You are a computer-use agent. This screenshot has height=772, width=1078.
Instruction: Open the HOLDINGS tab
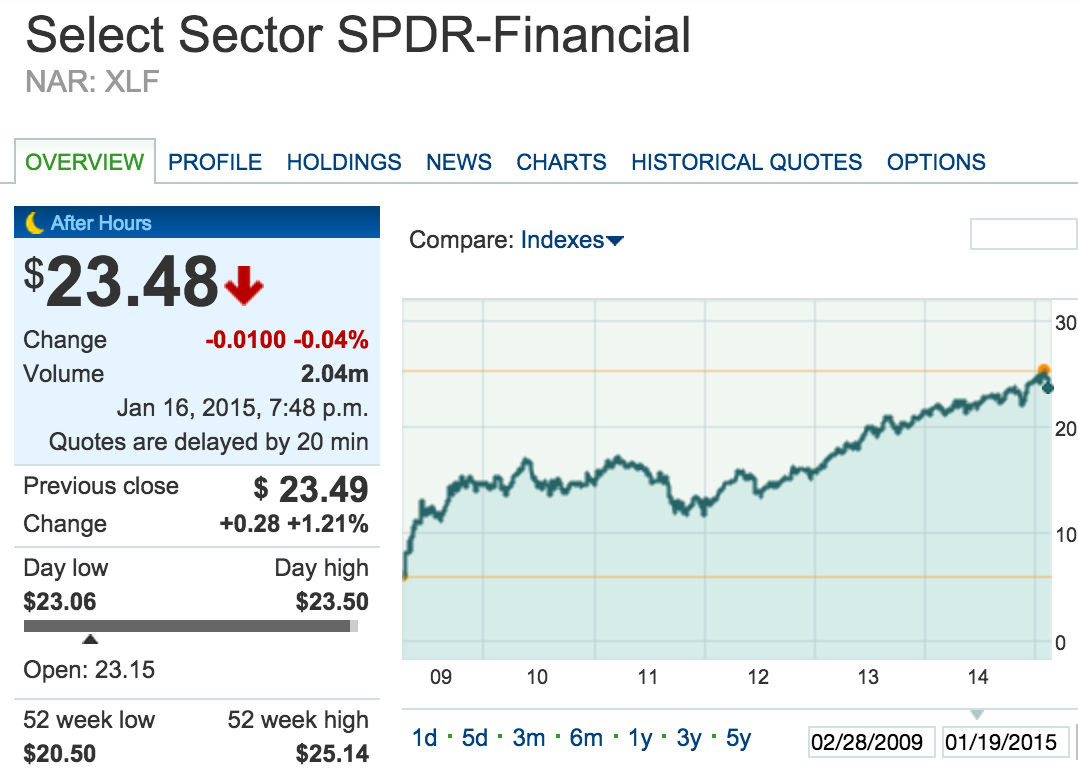point(343,161)
